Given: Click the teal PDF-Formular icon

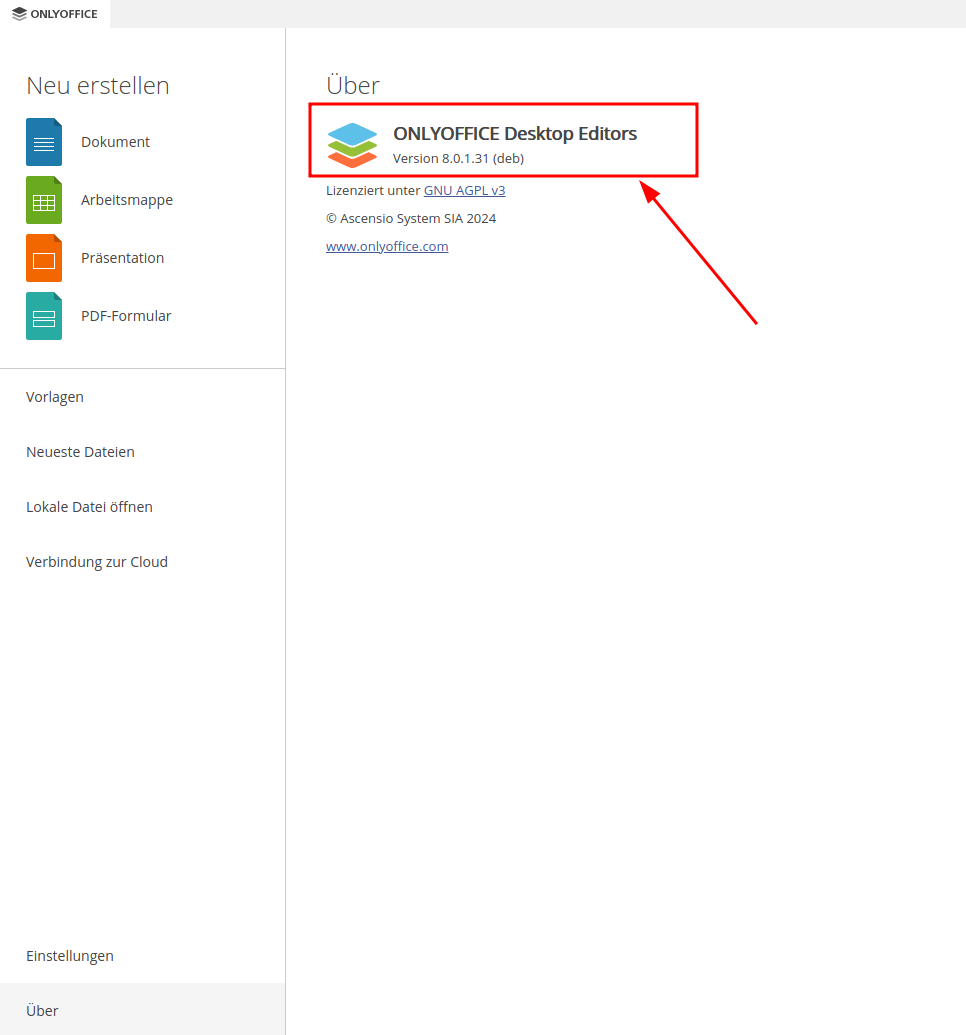Looking at the screenshot, I should pyautogui.click(x=44, y=316).
